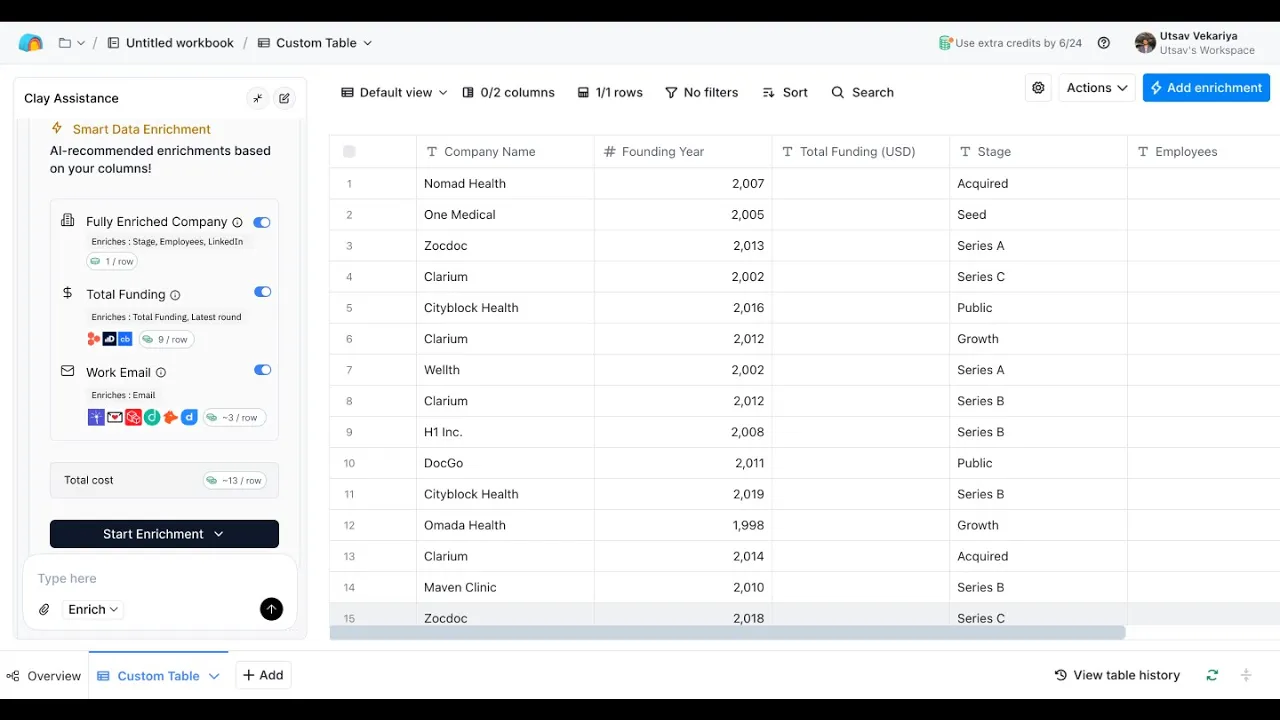
Task: Click the ~3 / row credit badge
Action: [234, 417]
